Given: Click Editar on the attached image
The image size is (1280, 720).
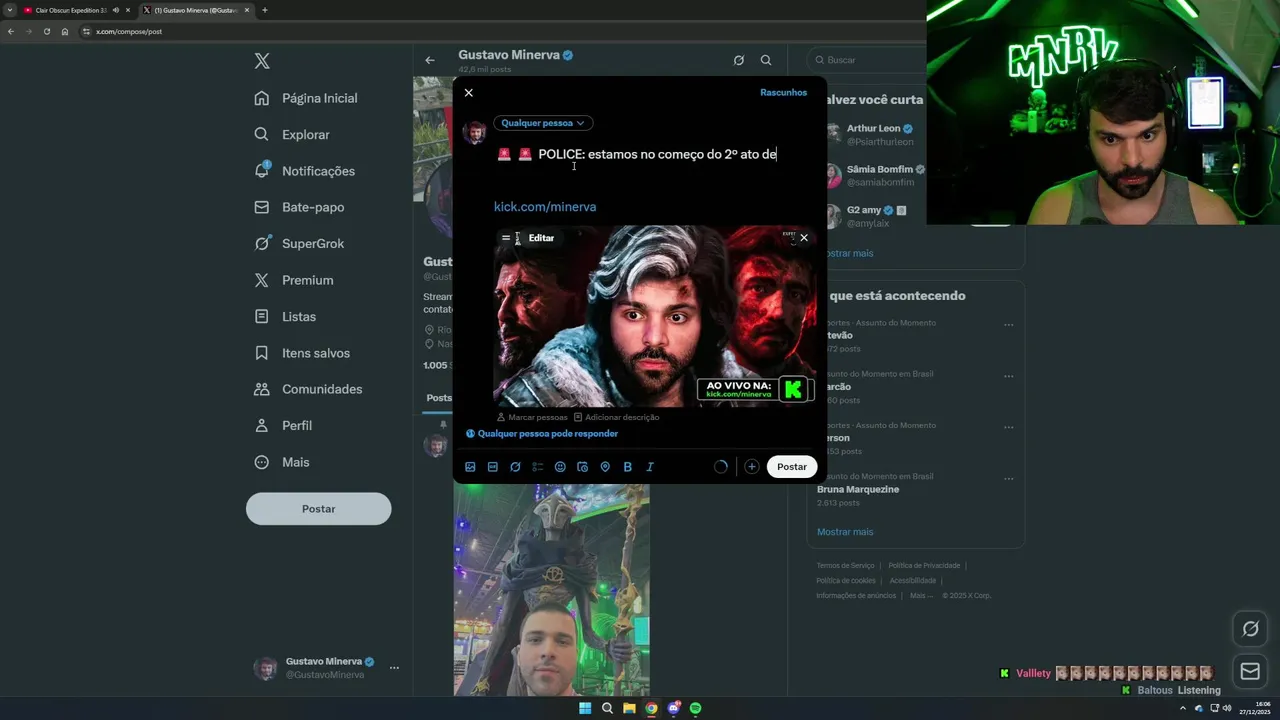Looking at the screenshot, I should (541, 238).
